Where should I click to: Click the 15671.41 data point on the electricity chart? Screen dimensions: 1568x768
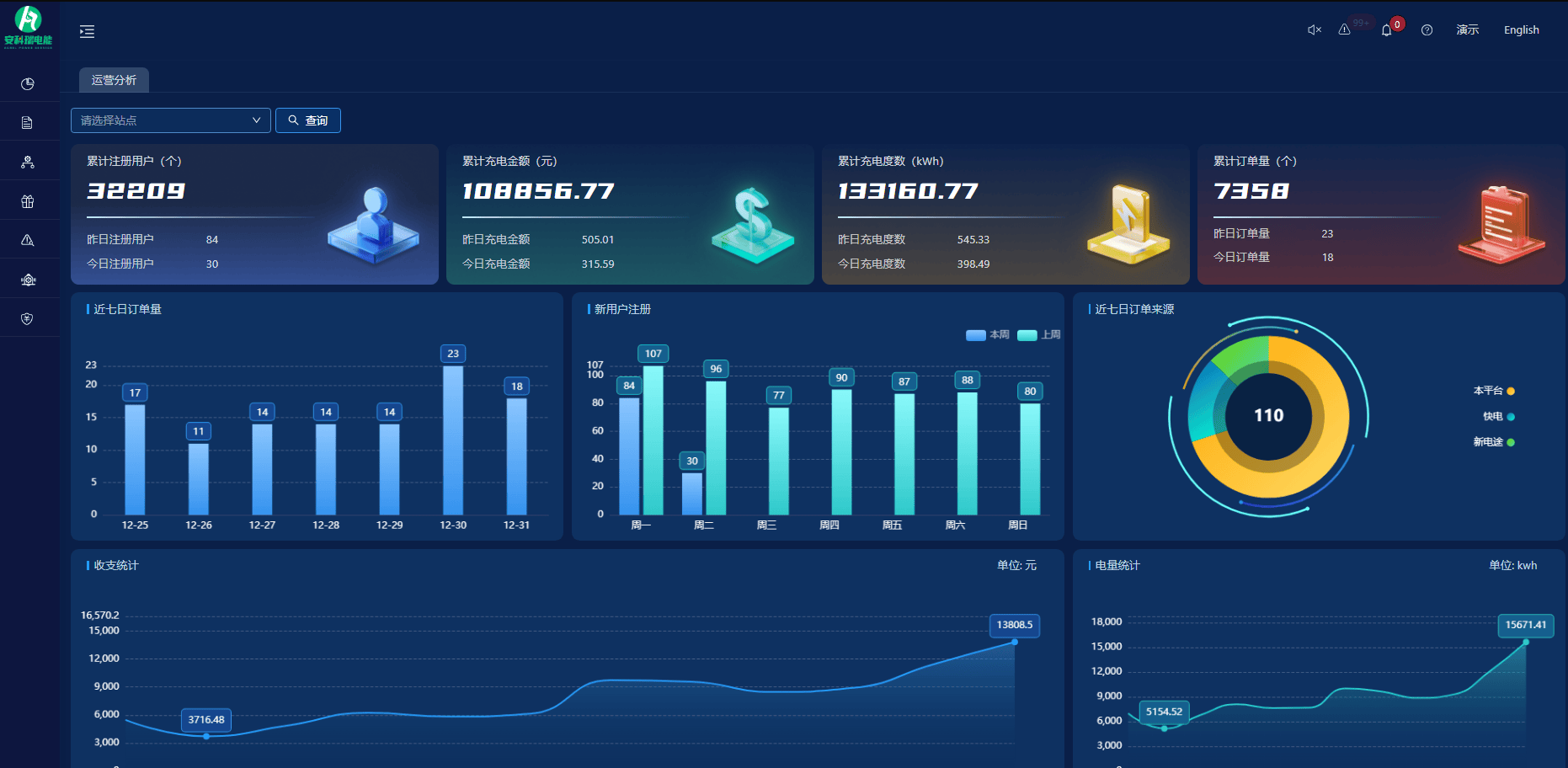1526,643
